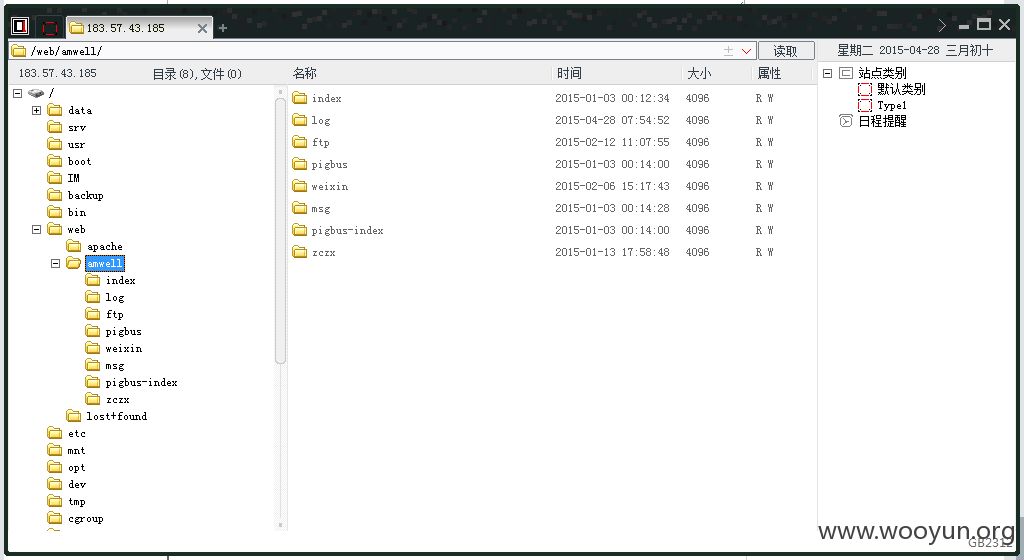Select the lost+found folder in tree
Viewport: 1024px width, 560px height.
pyautogui.click(x=107, y=416)
